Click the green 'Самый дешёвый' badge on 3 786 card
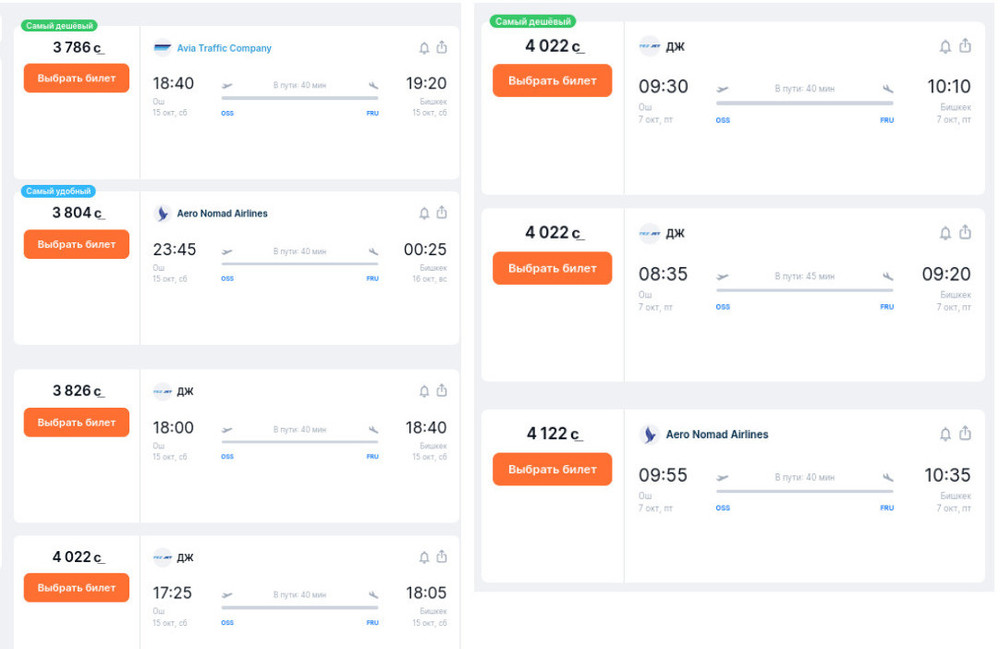 click(59, 26)
